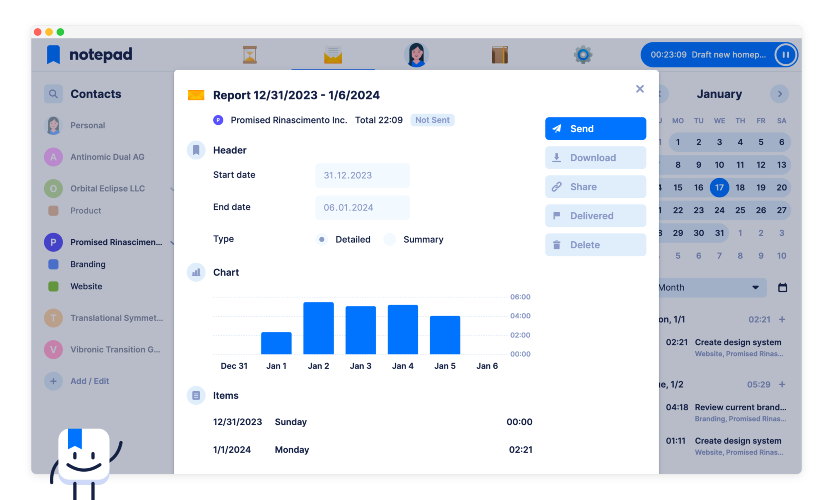The width and height of the screenshot is (833, 500).
Task: Add entry to Tuesday 1/2
Action: pos(782,384)
